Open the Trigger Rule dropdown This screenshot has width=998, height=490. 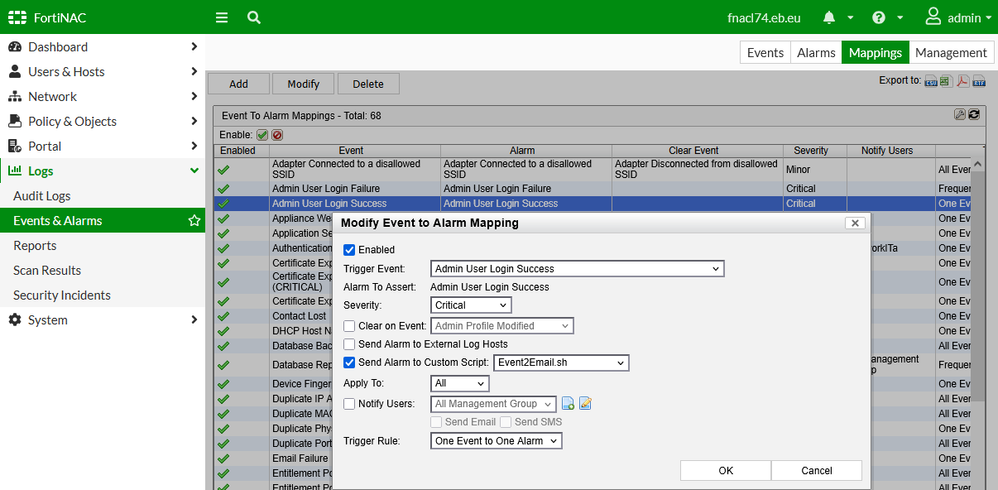pyautogui.click(x=496, y=440)
